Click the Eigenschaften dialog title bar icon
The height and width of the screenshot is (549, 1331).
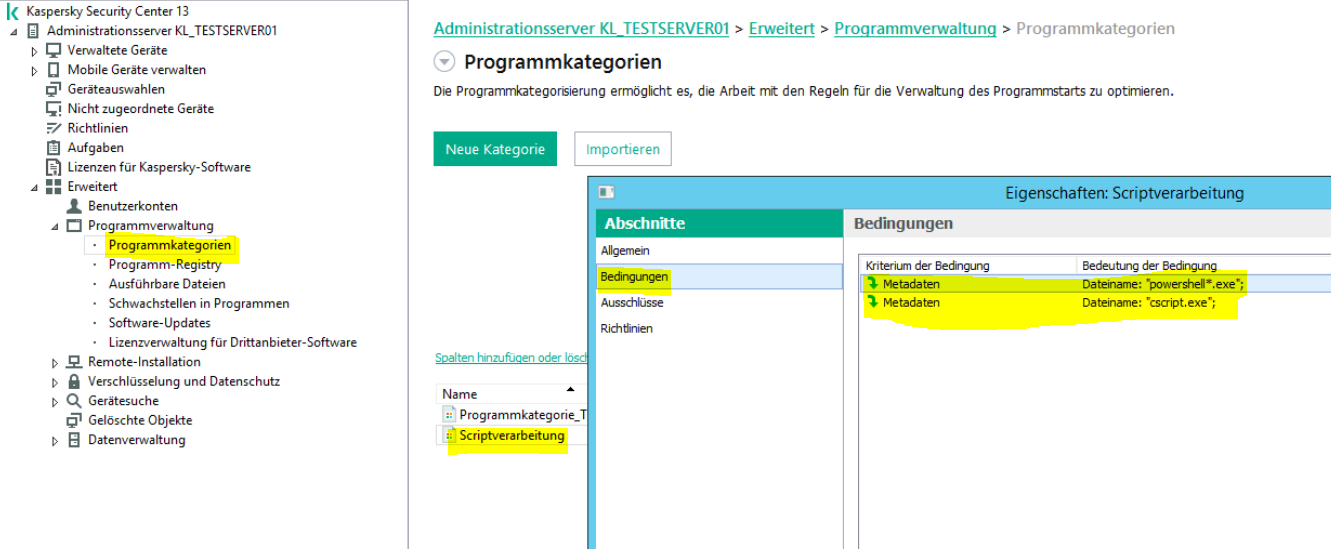pos(606,192)
